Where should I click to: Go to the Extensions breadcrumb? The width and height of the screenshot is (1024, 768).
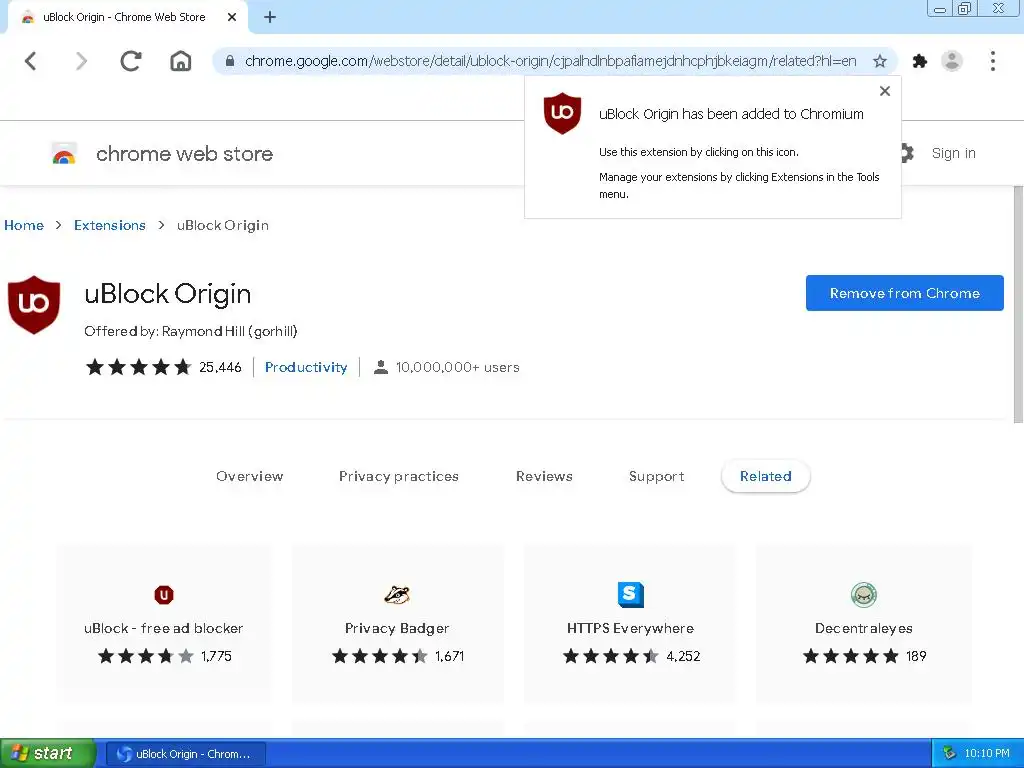pyautogui.click(x=110, y=225)
